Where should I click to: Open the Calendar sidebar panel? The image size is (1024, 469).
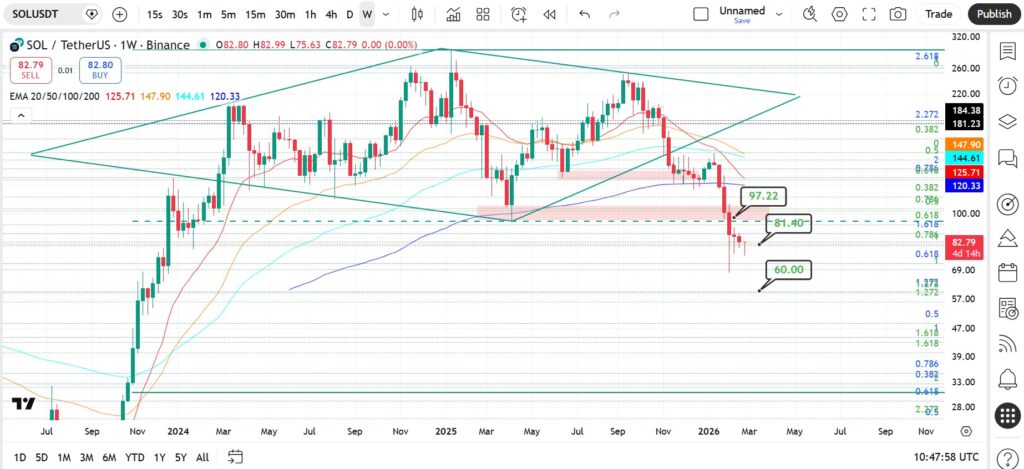(1007, 272)
